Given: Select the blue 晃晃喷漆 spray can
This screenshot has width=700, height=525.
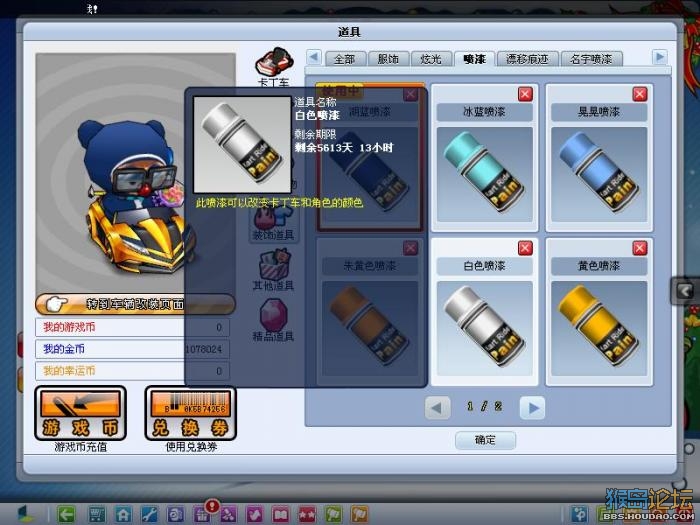Looking at the screenshot, I should point(599,174).
